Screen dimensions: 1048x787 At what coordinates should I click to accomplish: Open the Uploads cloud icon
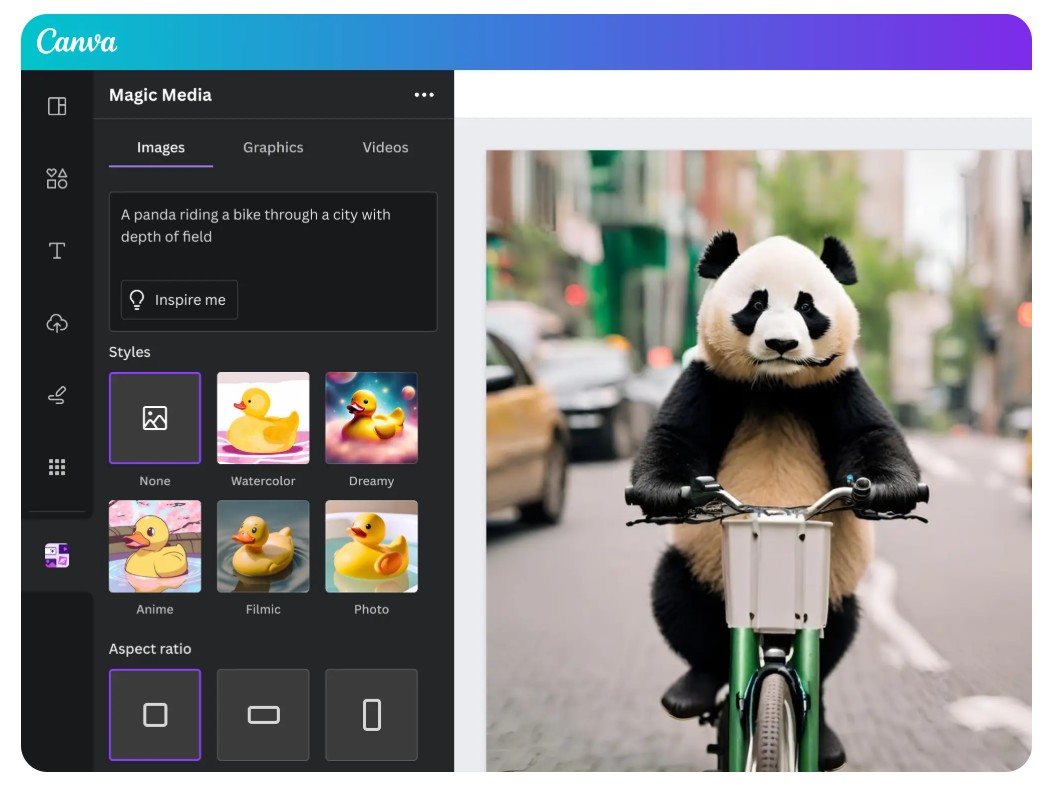click(x=57, y=323)
